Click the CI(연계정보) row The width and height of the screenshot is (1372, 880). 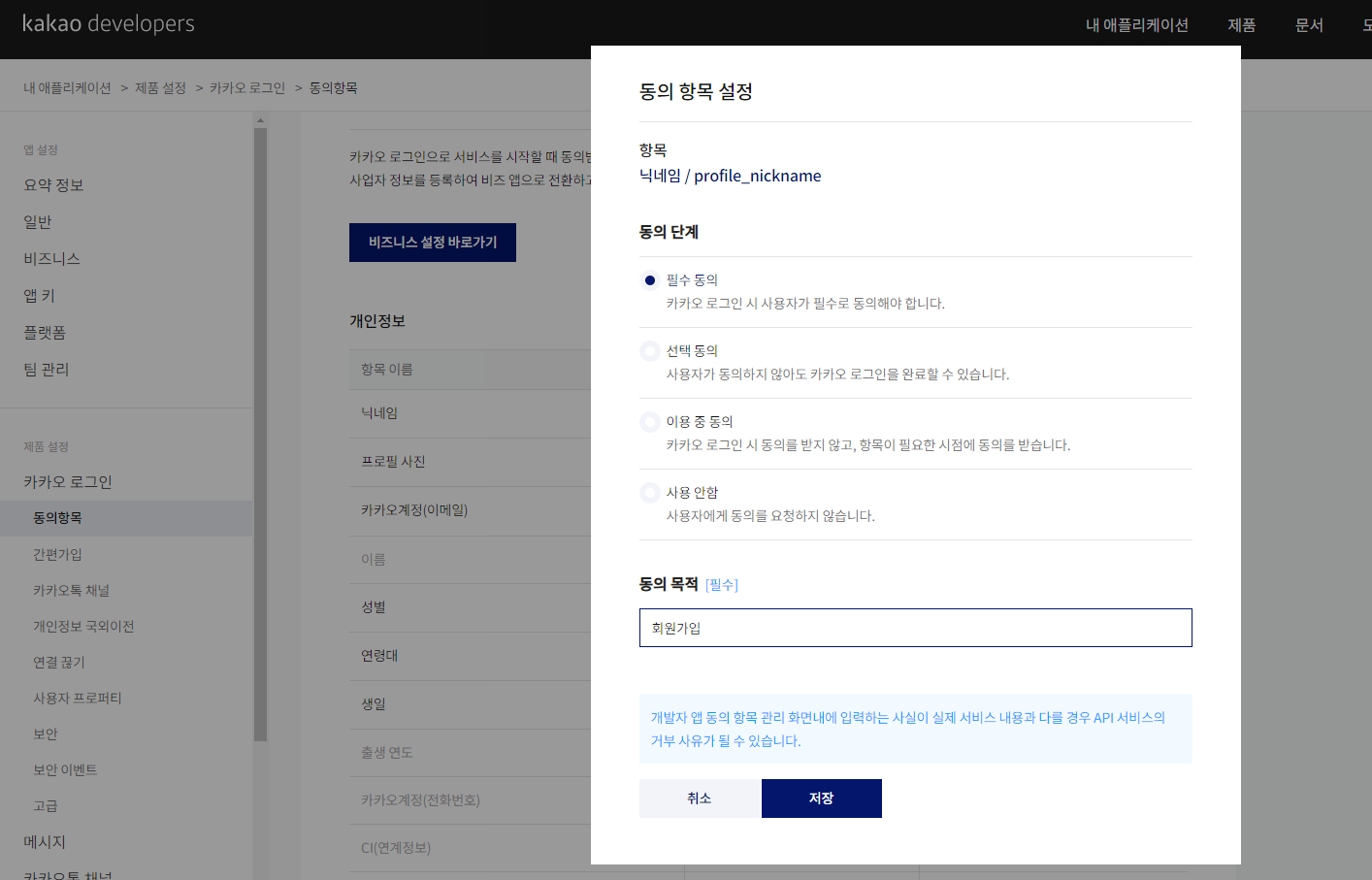pyautogui.click(x=470, y=848)
